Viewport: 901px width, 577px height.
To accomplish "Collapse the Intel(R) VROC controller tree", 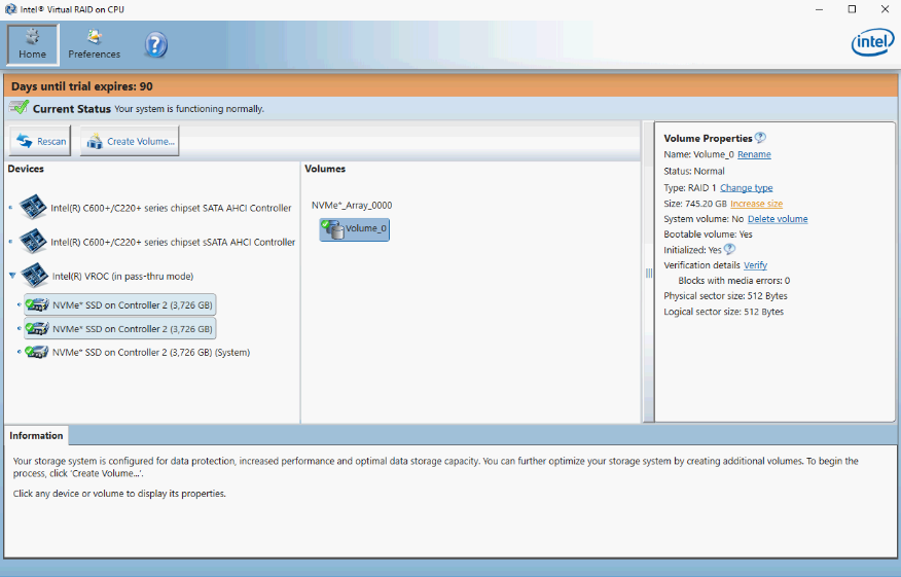I will click(x=12, y=276).
